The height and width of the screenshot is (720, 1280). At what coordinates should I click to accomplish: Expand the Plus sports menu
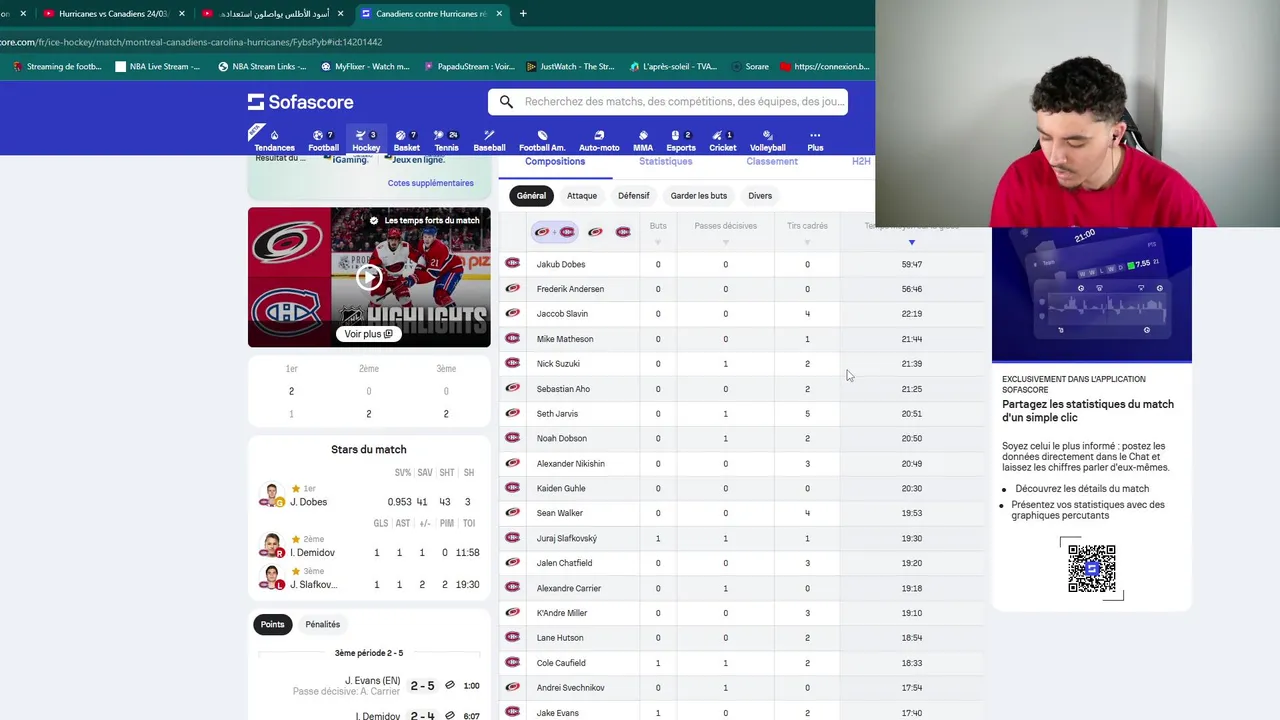click(x=815, y=141)
